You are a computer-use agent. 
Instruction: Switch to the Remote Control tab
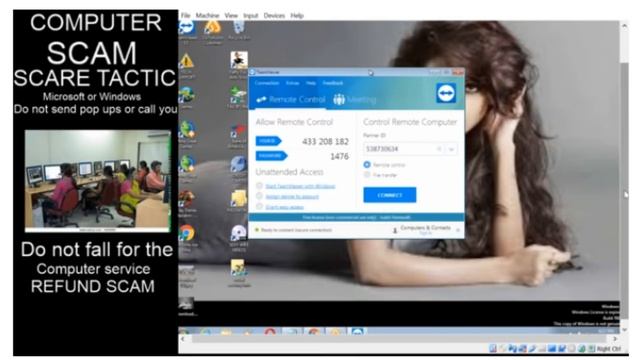pyautogui.click(x=291, y=99)
